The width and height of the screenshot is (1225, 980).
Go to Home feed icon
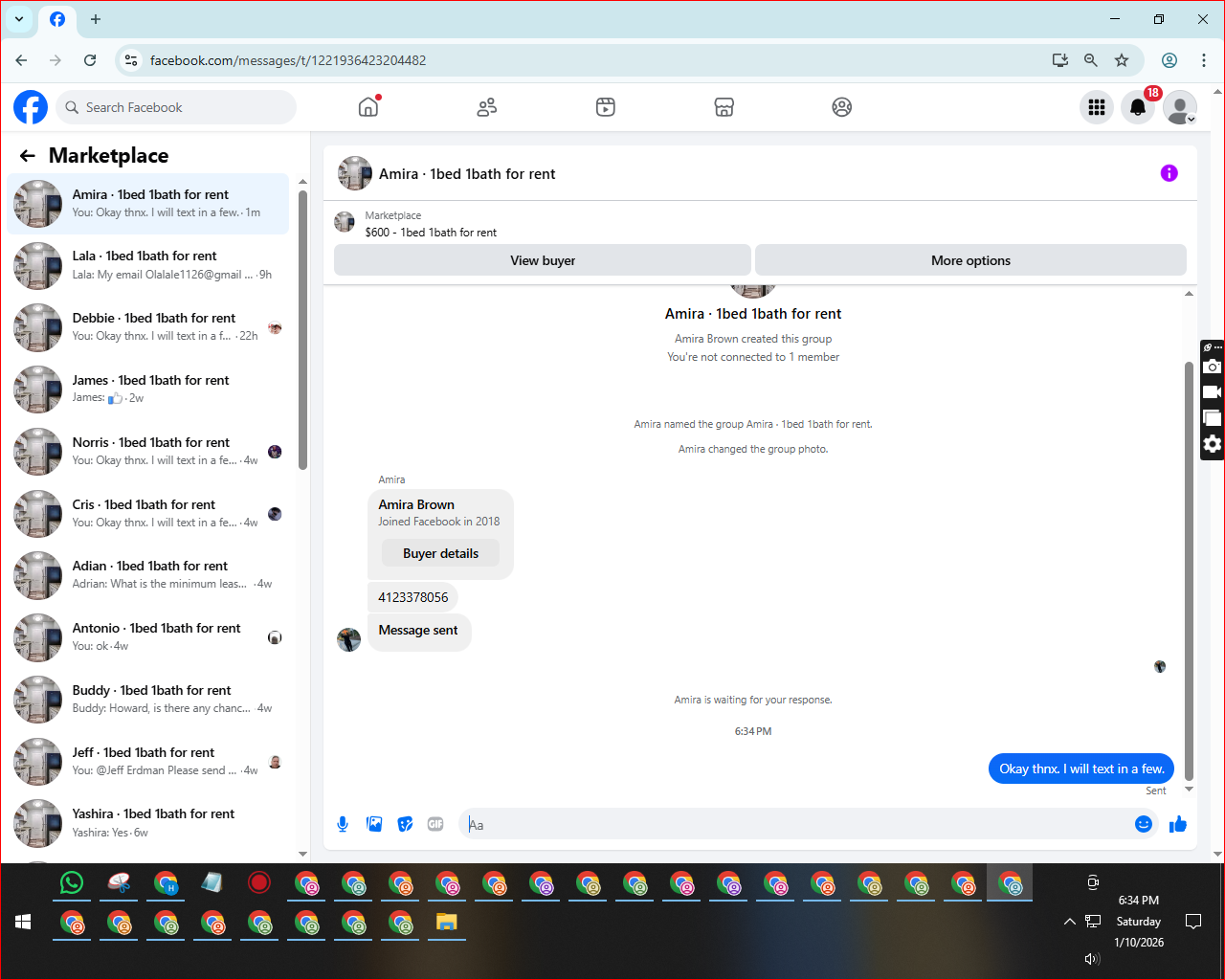point(368,107)
